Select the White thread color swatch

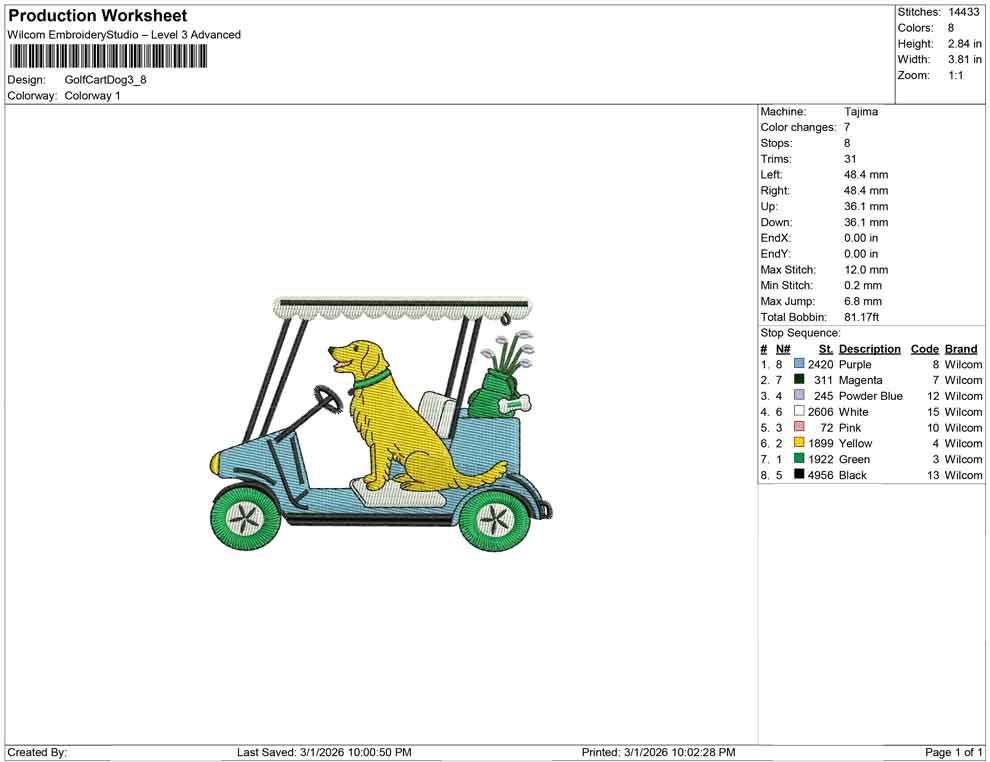[799, 411]
